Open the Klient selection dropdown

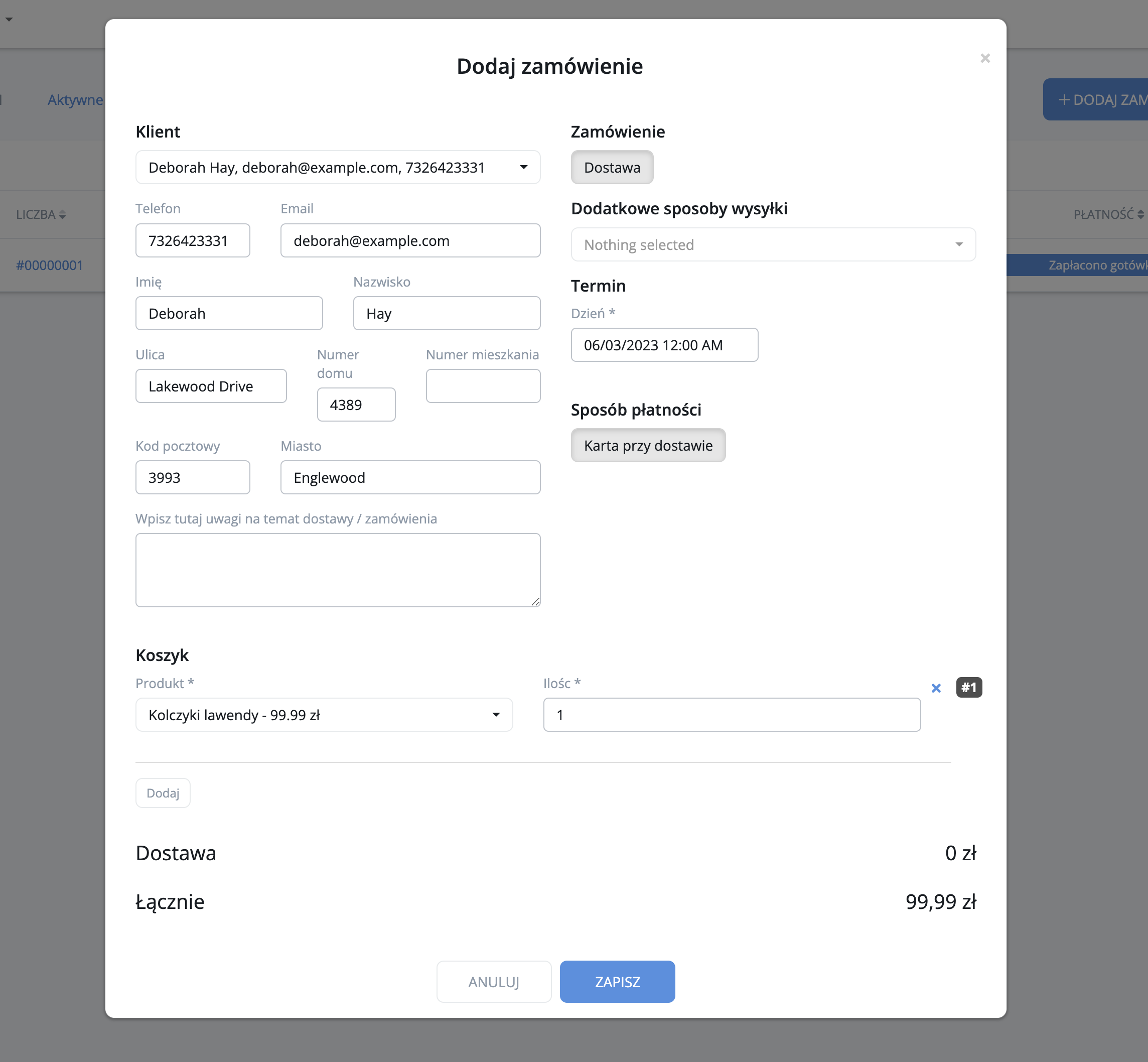point(337,167)
